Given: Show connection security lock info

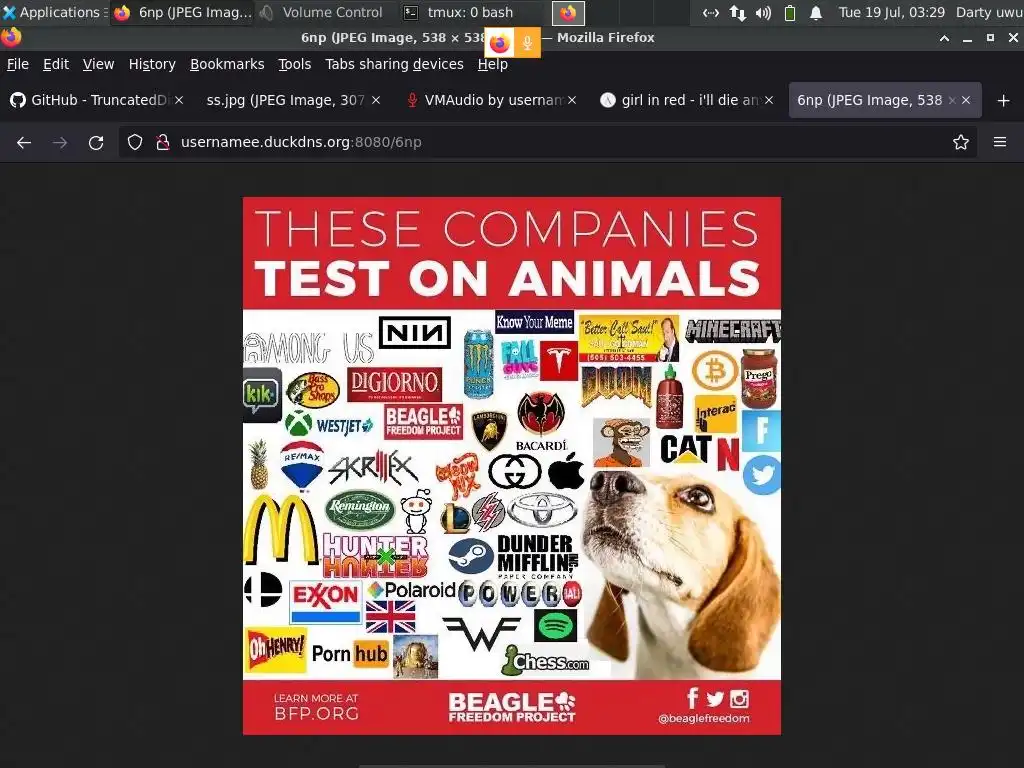Looking at the screenshot, I should click(x=163, y=142).
